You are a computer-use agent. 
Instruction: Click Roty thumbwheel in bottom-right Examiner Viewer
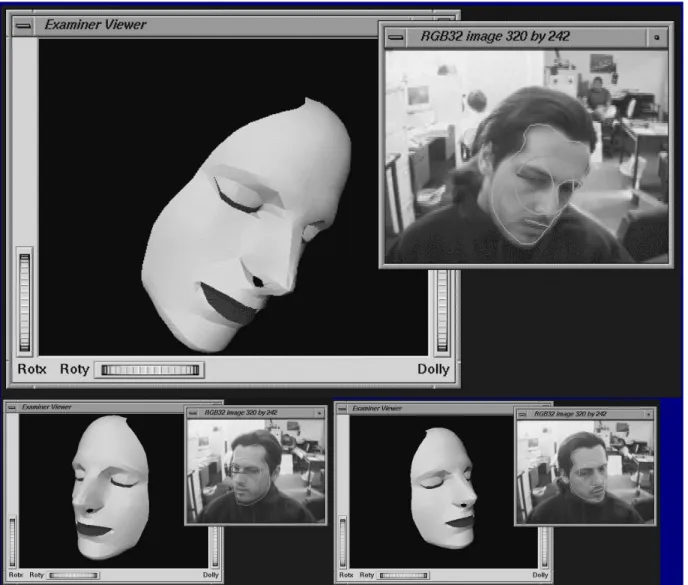tap(404, 575)
